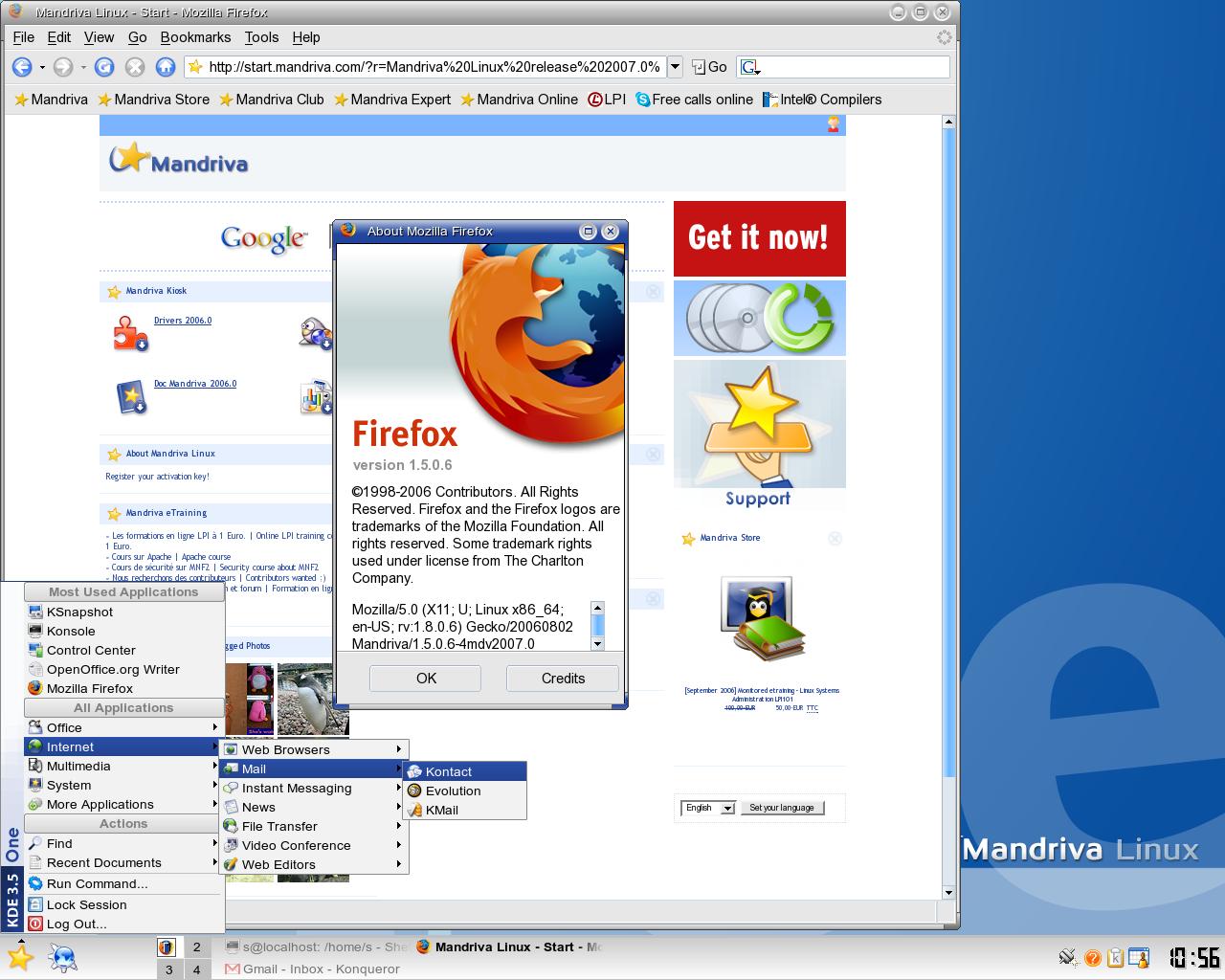
Task: Open the Forward history dropdown arrow
Action: coord(83,67)
